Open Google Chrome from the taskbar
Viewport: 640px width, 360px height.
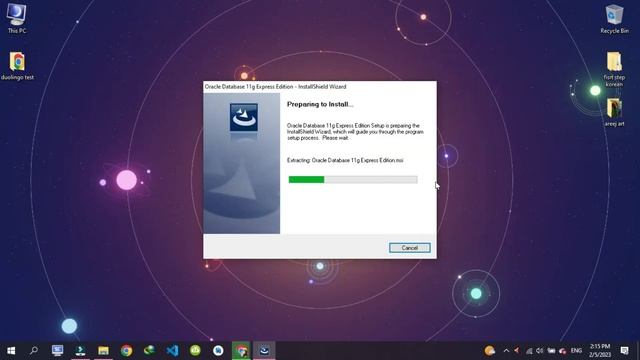tap(126, 351)
